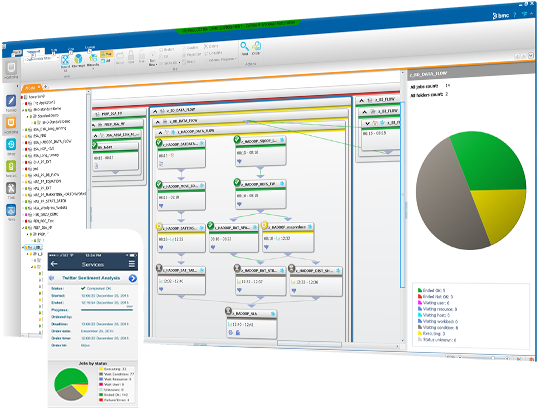Viewport: 537px width, 408px height.
Task: Select the root row of the tree
Action: pyautogui.click(x=36, y=97)
